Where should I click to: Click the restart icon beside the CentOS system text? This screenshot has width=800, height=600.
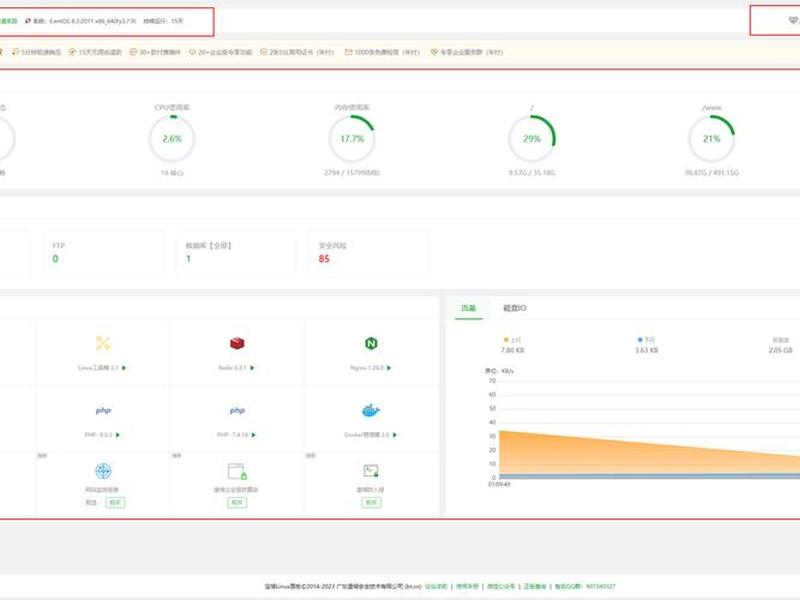click(x=28, y=21)
